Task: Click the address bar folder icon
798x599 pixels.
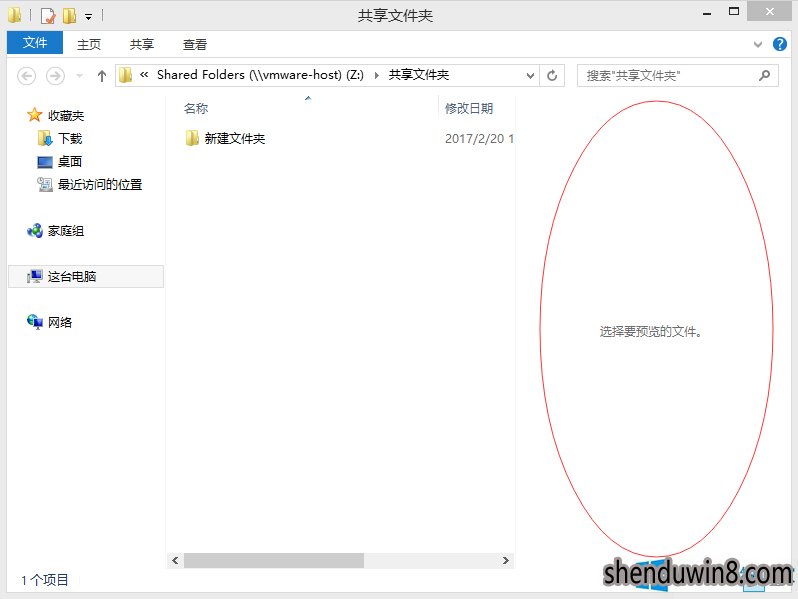Action: 125,75
